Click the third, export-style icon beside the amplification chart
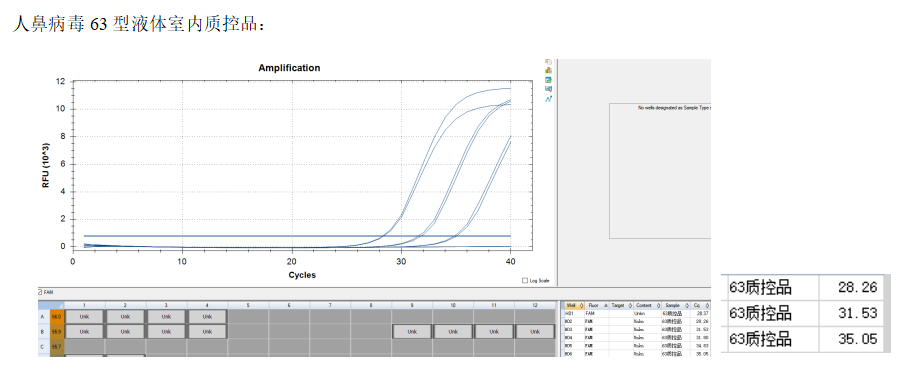The image size is (907, 369). tap(548, 80)
